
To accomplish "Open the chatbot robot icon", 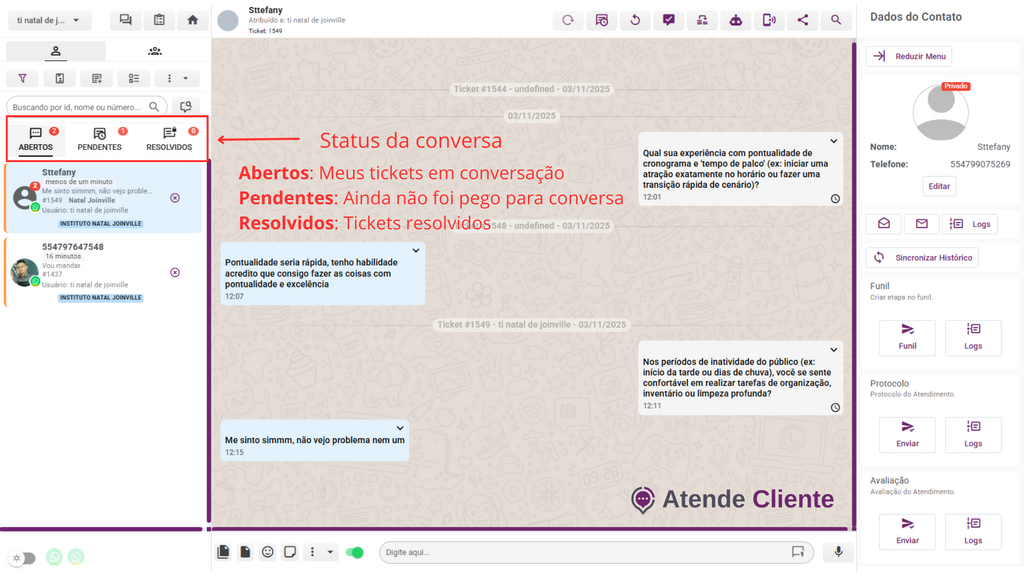I will [735, 20].
